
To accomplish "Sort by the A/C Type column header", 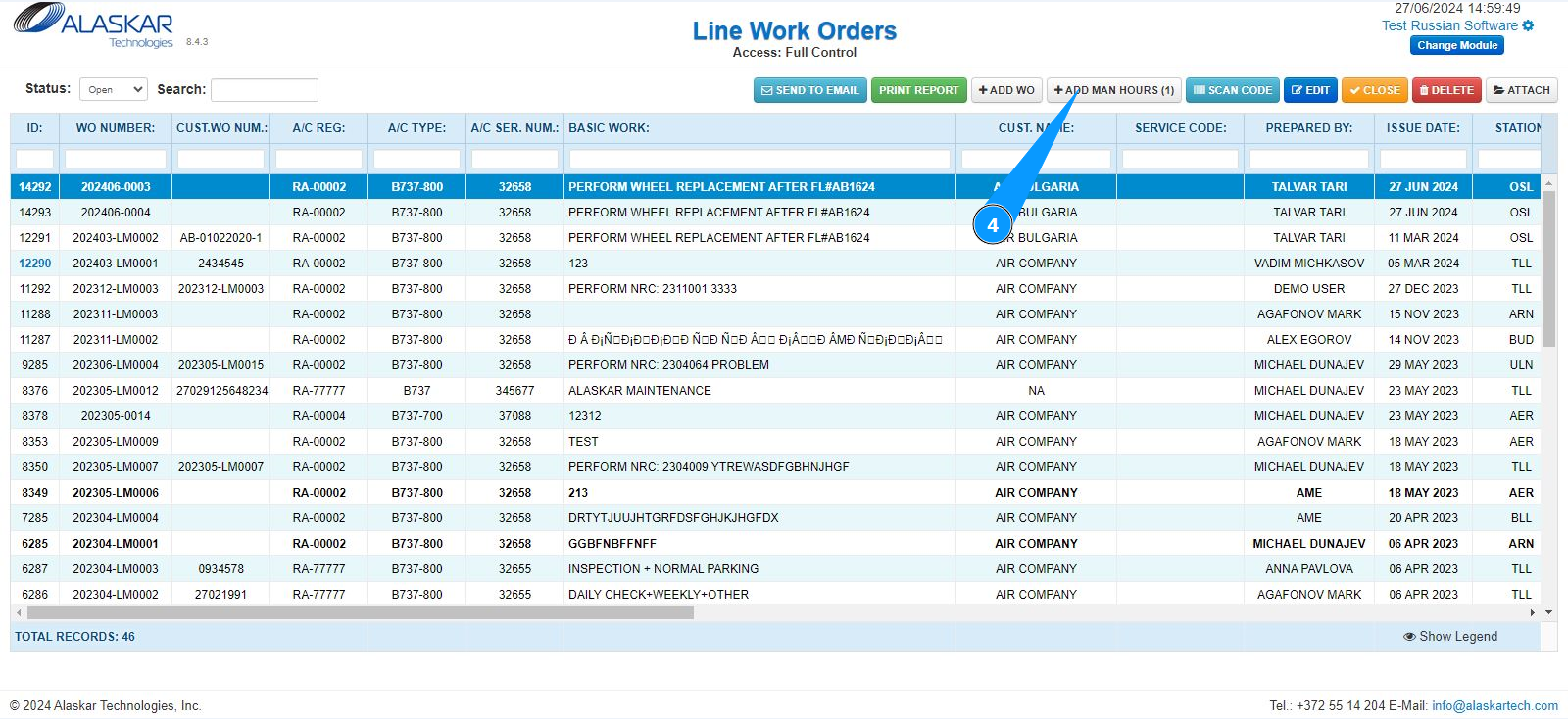I will [416, 128].
